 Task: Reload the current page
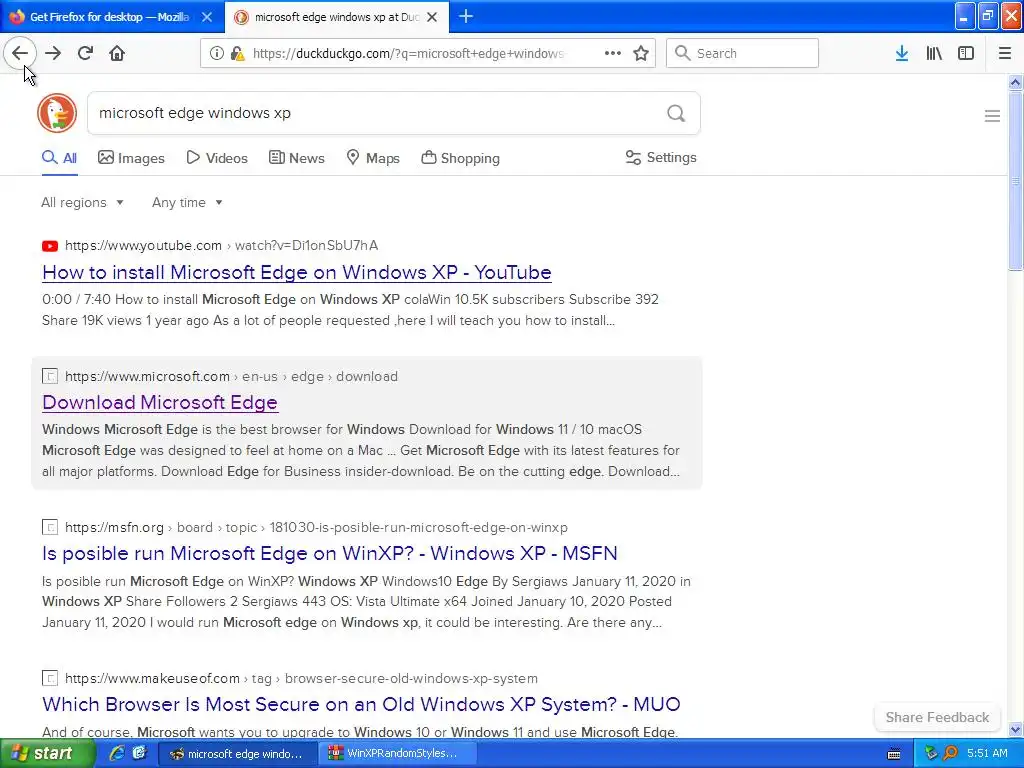pos(85,53)
